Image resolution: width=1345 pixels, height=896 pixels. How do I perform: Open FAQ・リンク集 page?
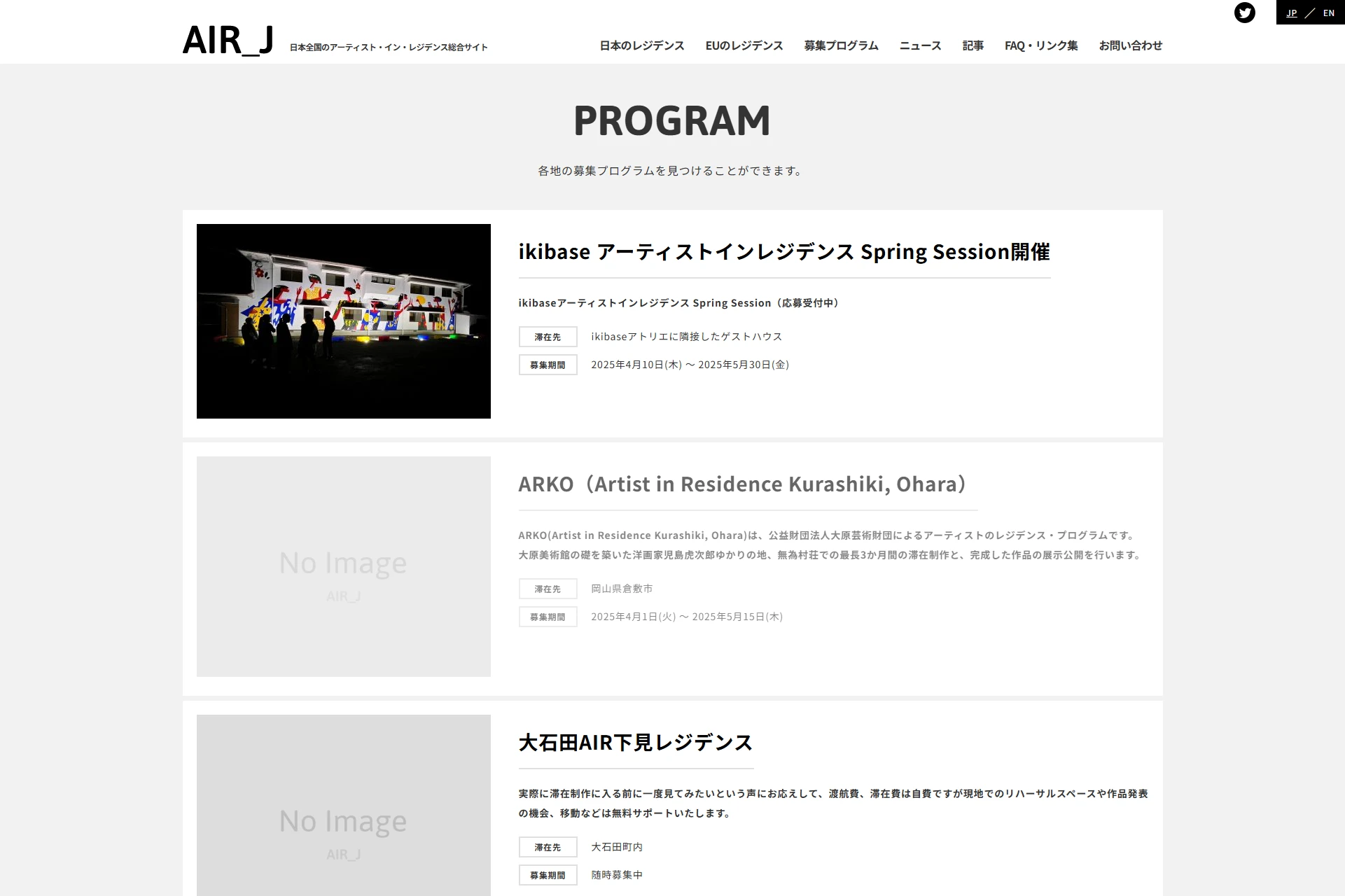[1040, 45]
